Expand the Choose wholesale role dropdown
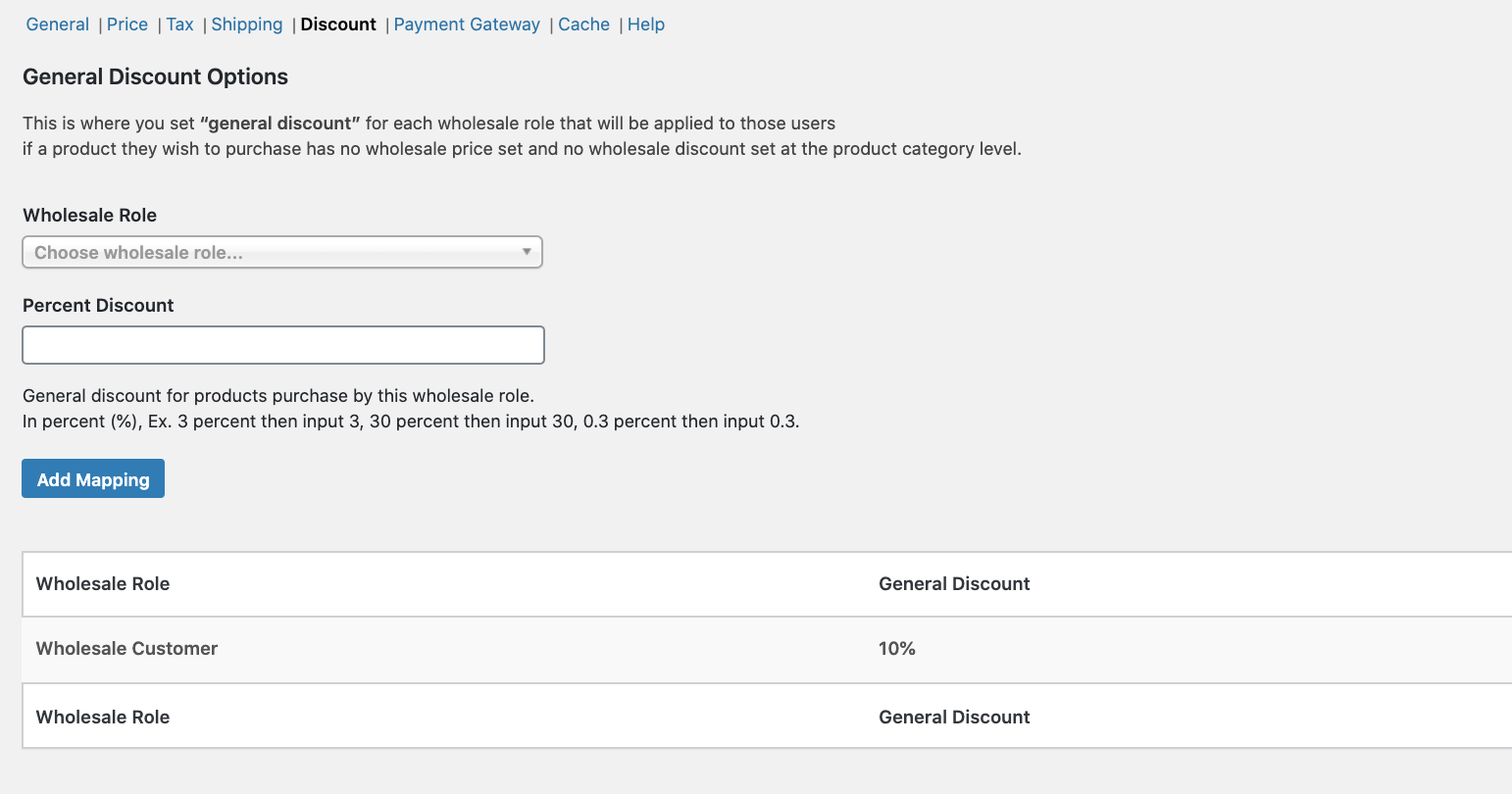The height and width of the screenshot is (794, 1512). pyautogui.click(x=282, y=253)
